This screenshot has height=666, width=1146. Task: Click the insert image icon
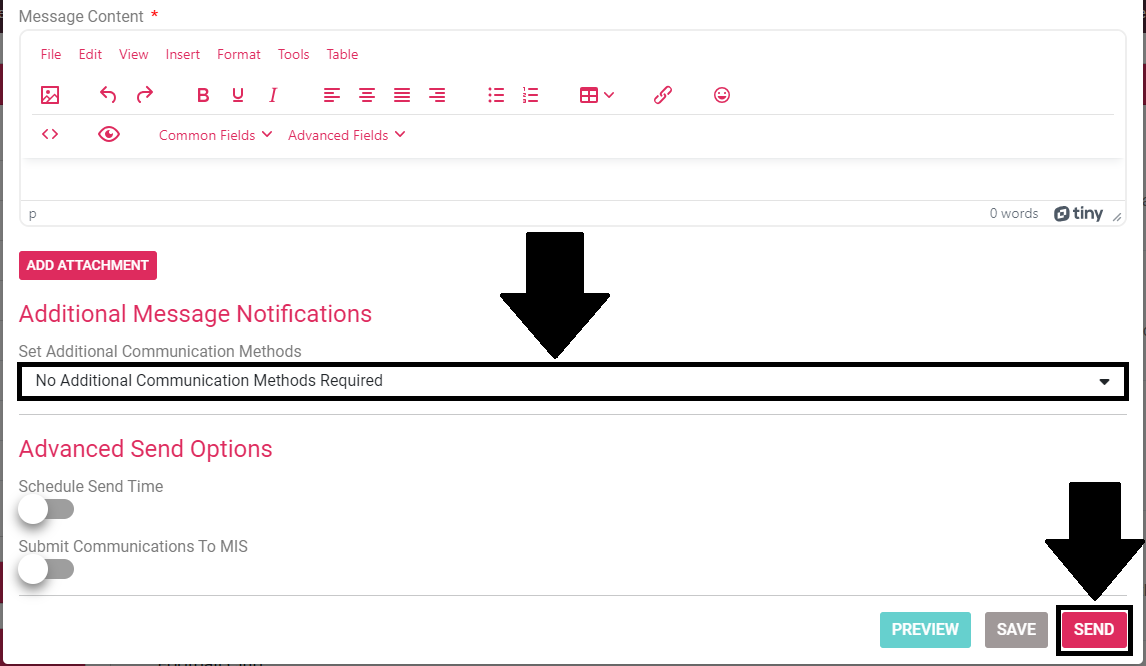click(50, 95)
